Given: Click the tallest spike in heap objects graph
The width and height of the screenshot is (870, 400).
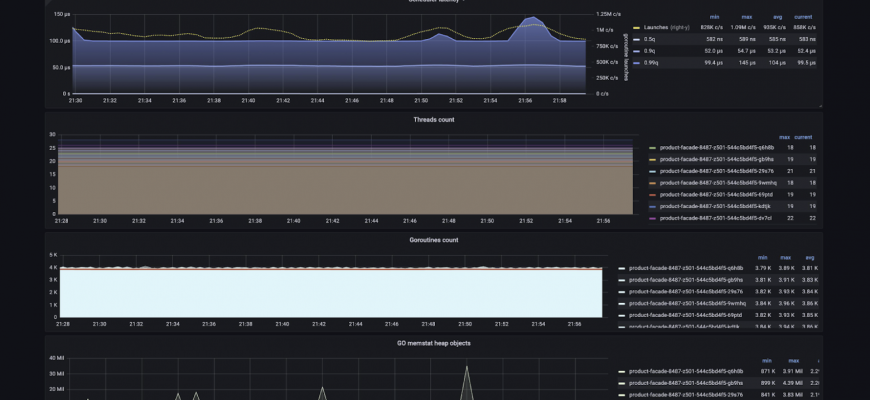Looking at the screenshot, I should tap(466, 366).
